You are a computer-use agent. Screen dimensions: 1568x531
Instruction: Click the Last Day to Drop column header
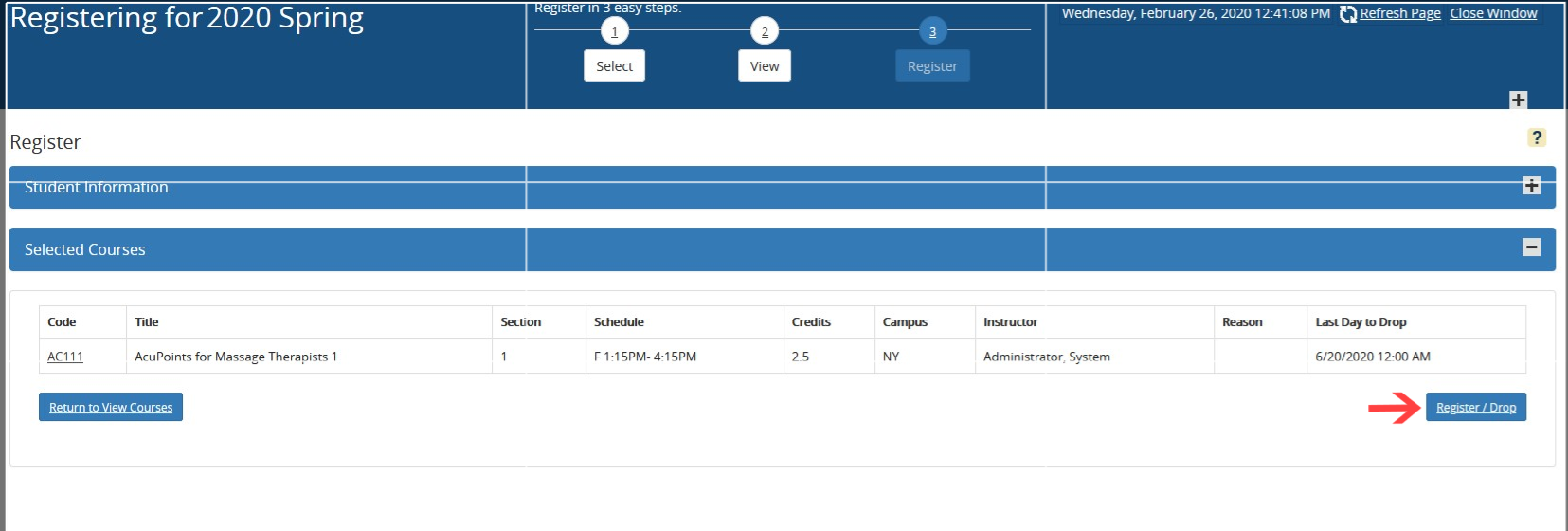coord(1361,322)
